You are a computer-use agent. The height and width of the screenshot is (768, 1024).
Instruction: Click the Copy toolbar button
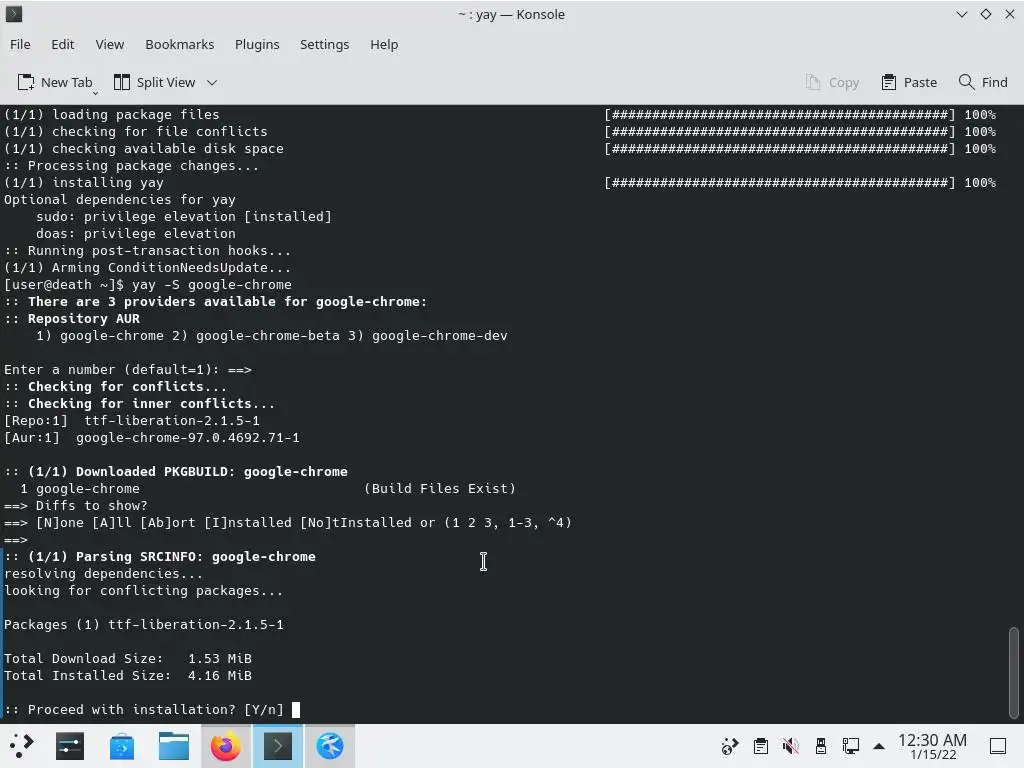click(x=832, y=82)
